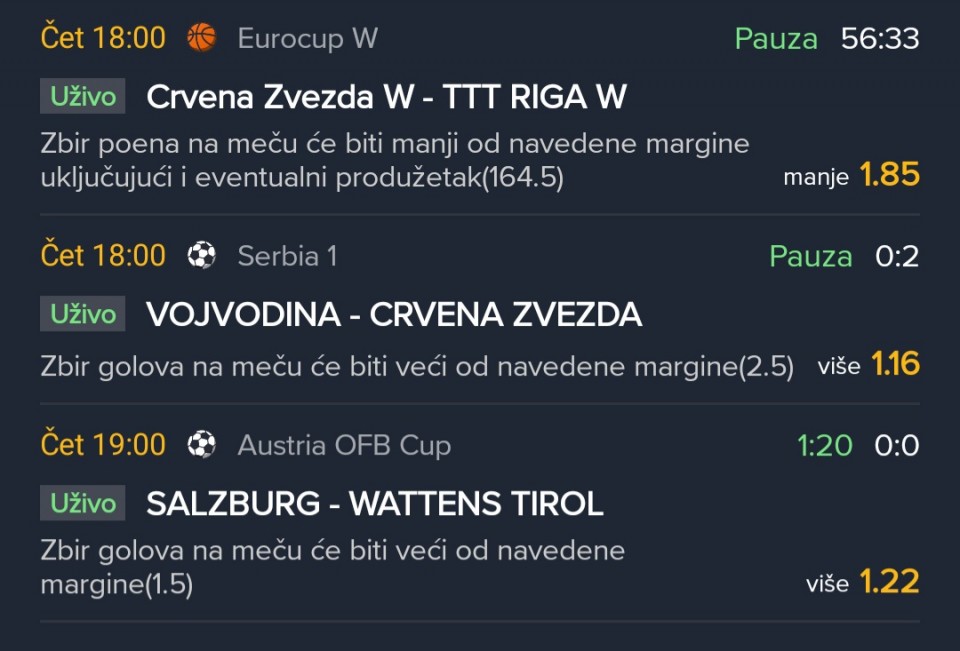
Task: Click the Uživo badge for Salzburg match
Action: pos(83,503)
